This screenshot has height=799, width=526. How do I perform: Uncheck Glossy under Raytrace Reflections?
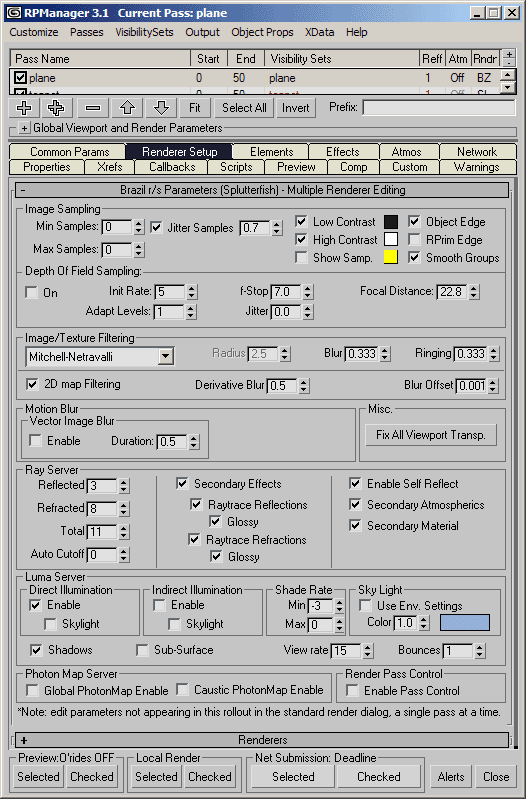pyautogui.click(x=215, y=522)
